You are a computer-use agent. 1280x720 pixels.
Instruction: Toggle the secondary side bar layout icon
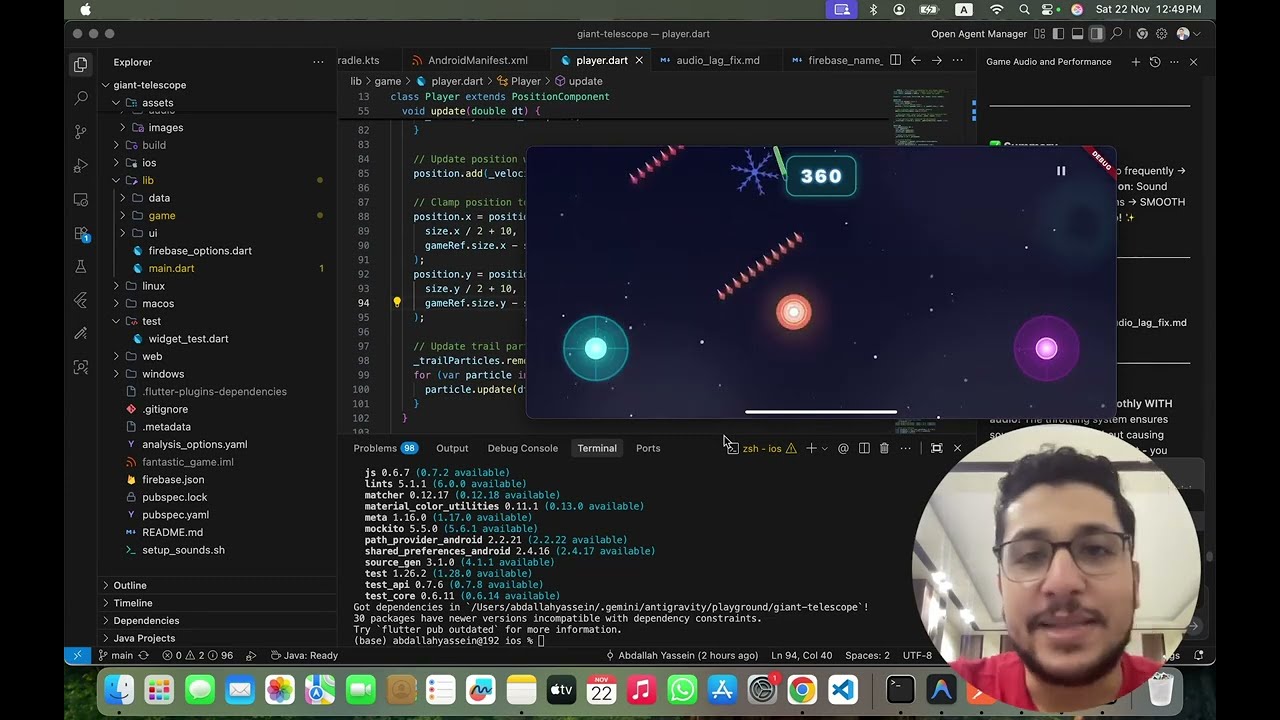point(1097,34)
